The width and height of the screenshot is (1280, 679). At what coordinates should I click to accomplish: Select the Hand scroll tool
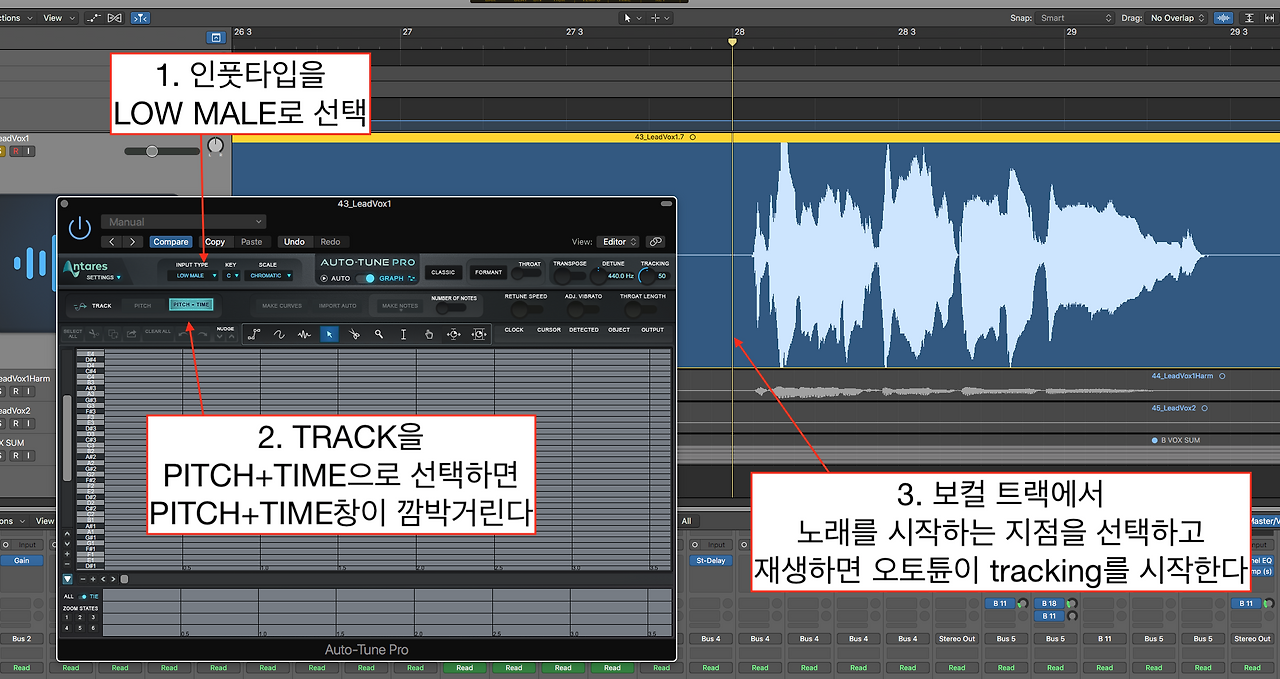429,334
